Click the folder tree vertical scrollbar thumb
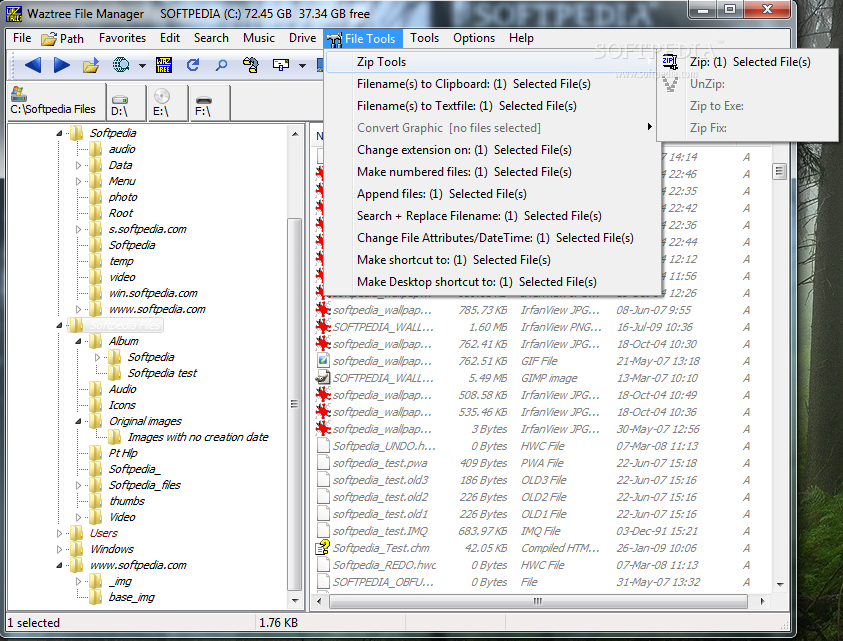 tap(295, 404)
